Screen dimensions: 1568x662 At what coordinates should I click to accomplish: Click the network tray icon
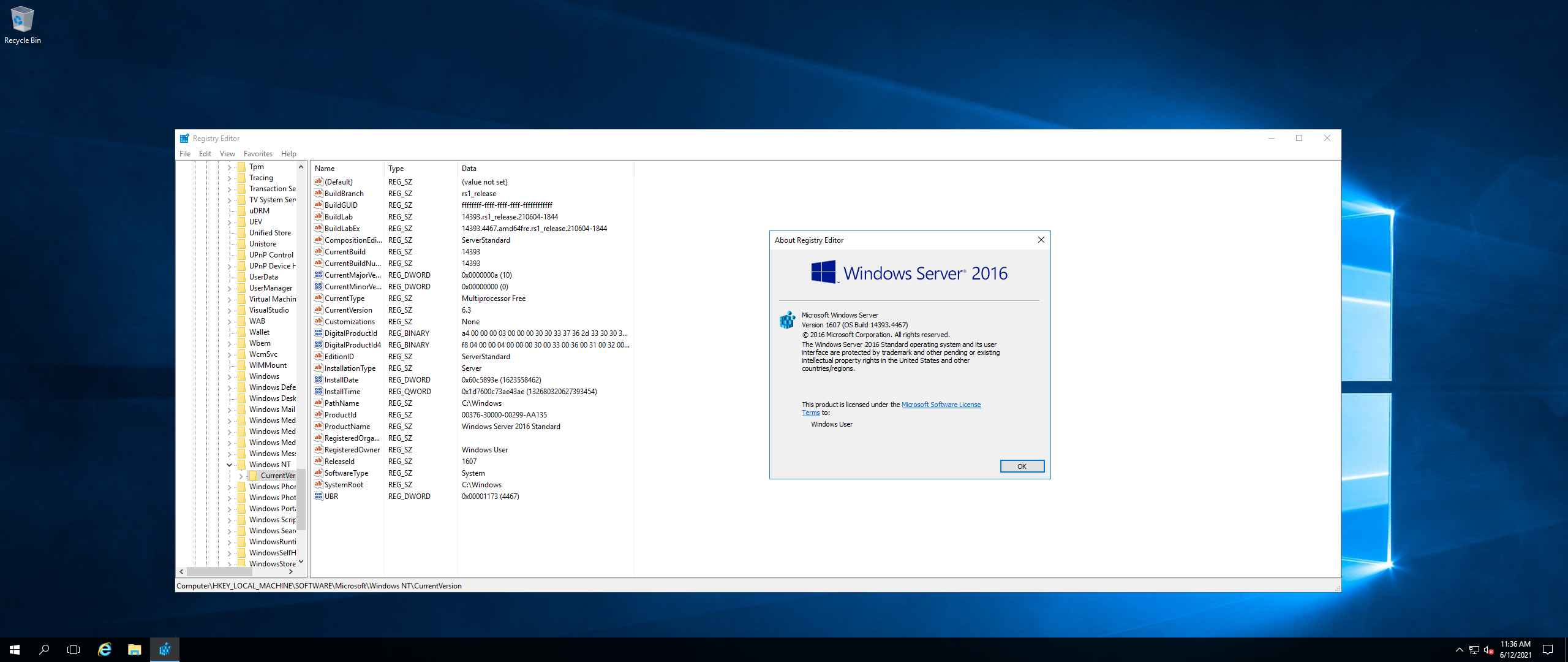(1474, 650)
